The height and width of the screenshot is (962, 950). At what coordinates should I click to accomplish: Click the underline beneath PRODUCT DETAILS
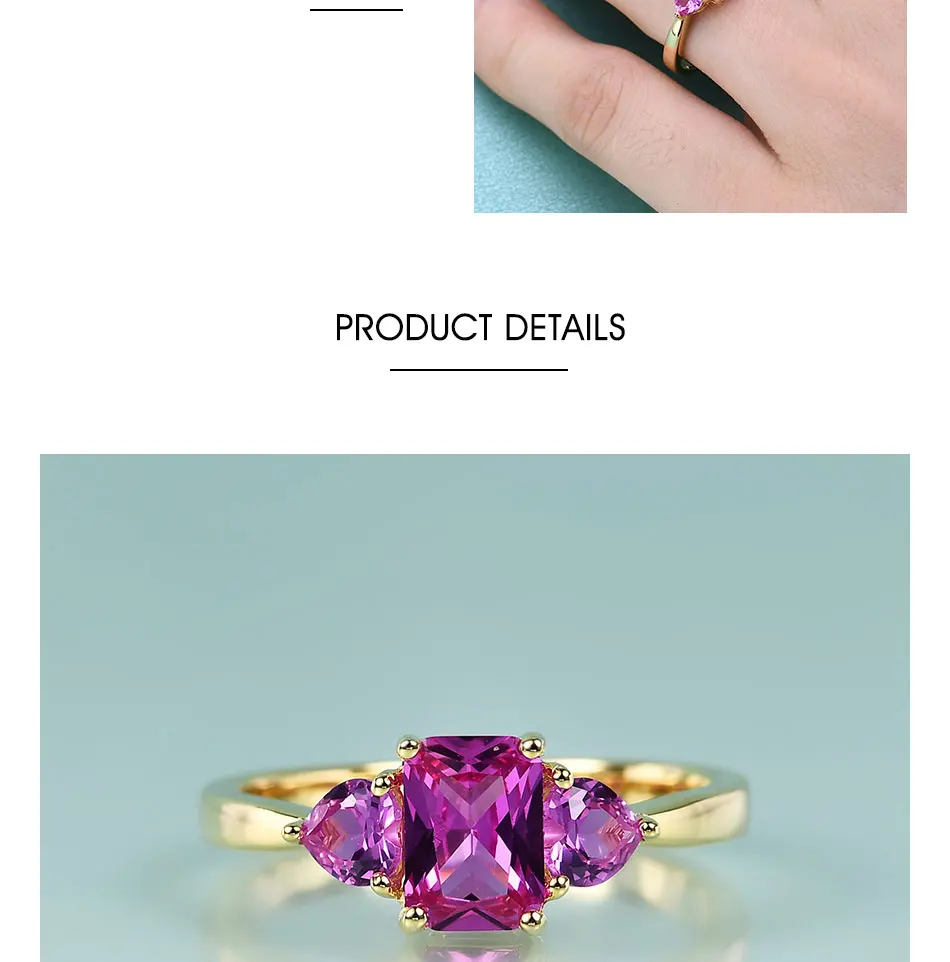pos(479,370)
